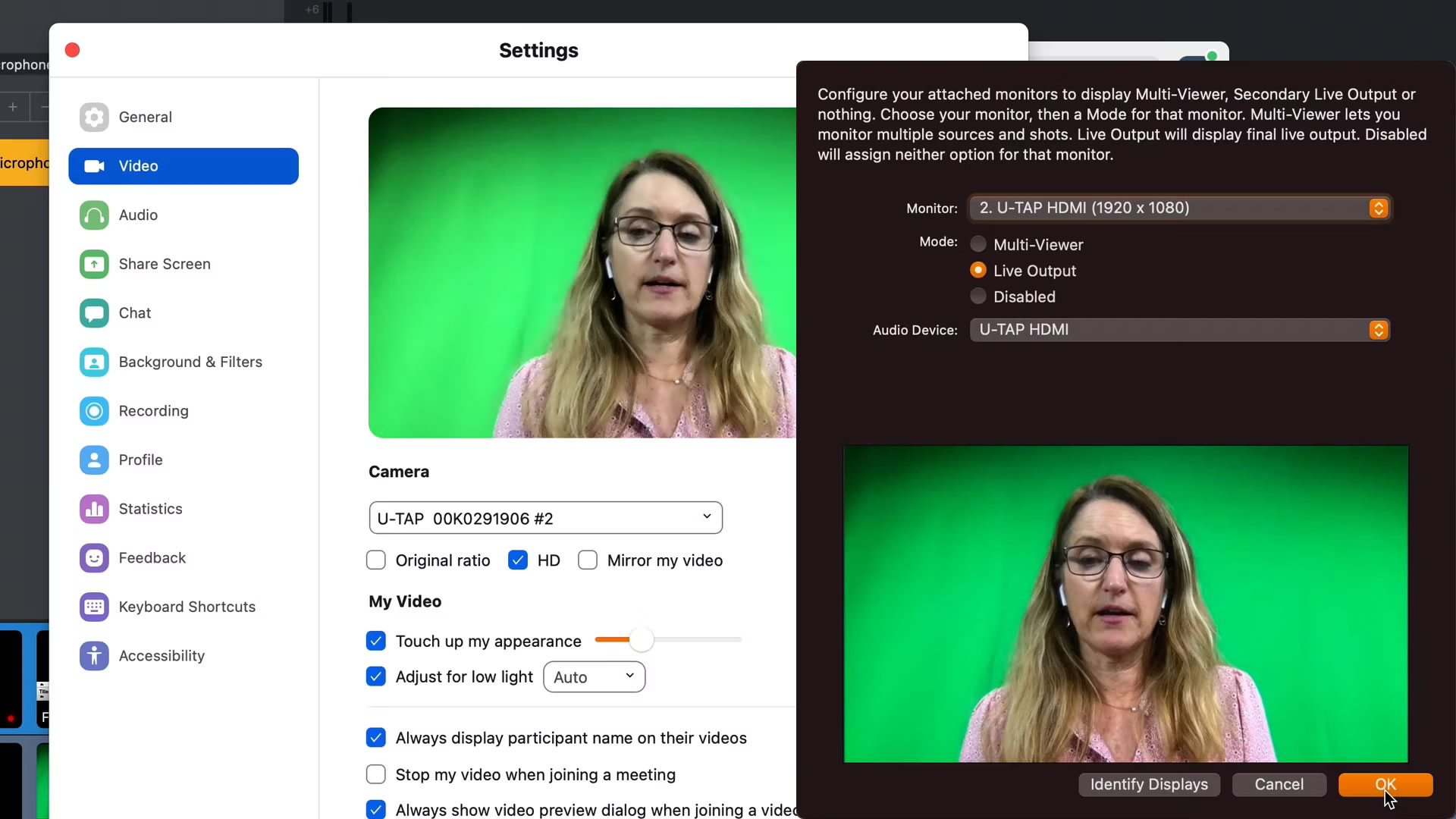Select Multi-Viewer mode radio button
This screenshot has width=1456, height=819.
pyautogui.click(x=978, y=244)
